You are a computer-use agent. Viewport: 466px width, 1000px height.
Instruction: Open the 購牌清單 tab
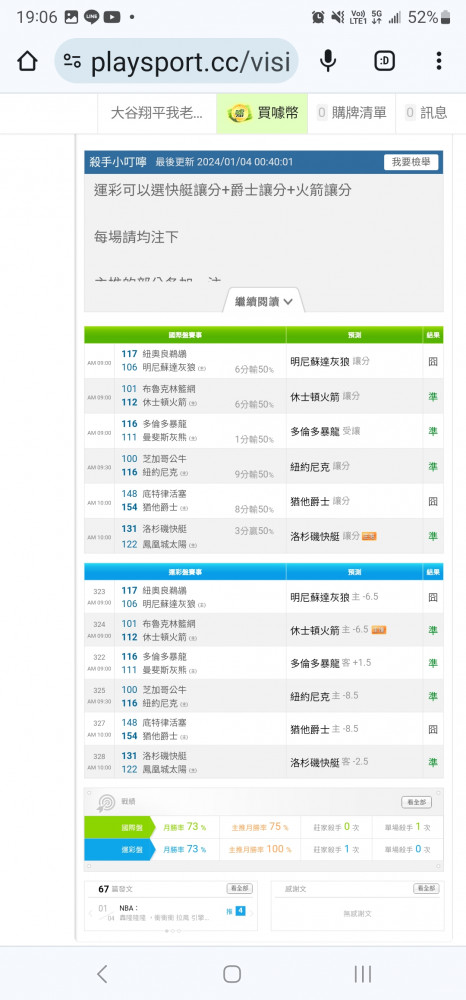click(x=351, y=114)
